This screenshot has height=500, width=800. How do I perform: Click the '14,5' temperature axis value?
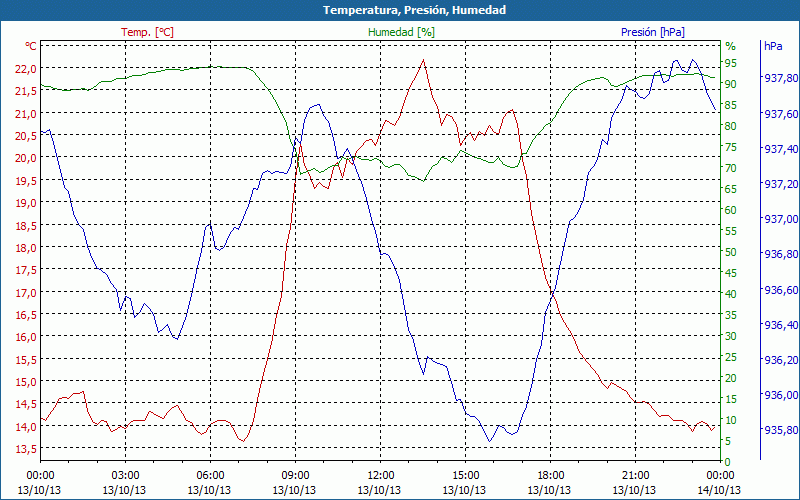[26, 404]
